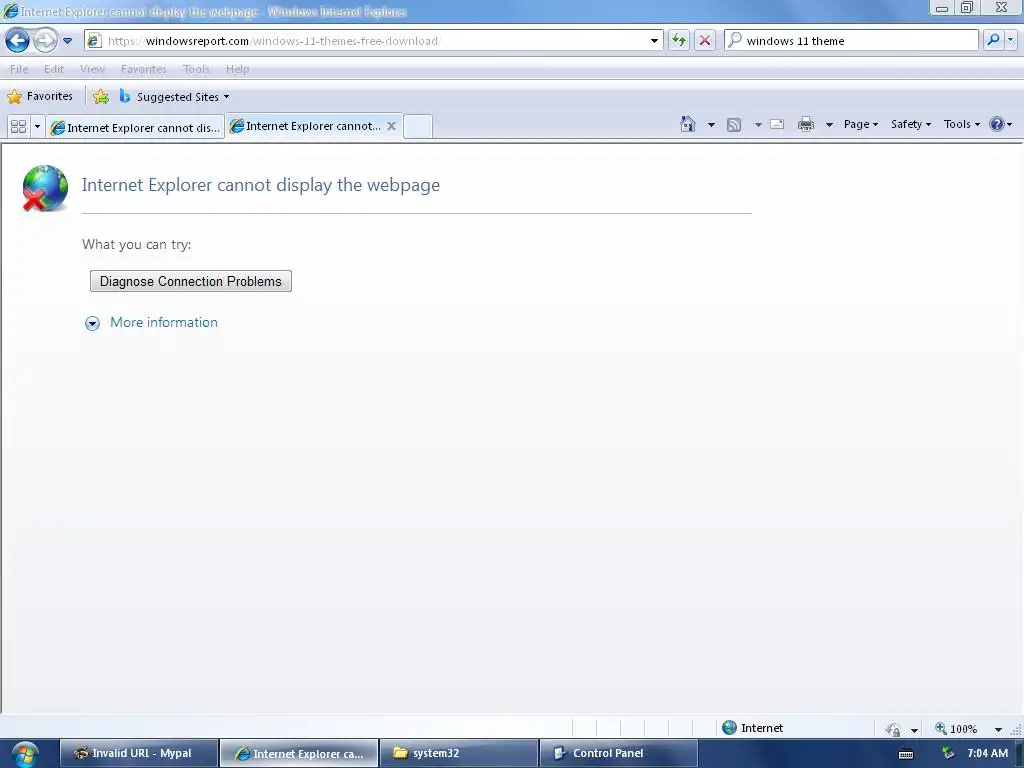Click the system tray clock 7:04 AM
The height and width of the screenshot is (768, 1024).
[x=987, y=754]
